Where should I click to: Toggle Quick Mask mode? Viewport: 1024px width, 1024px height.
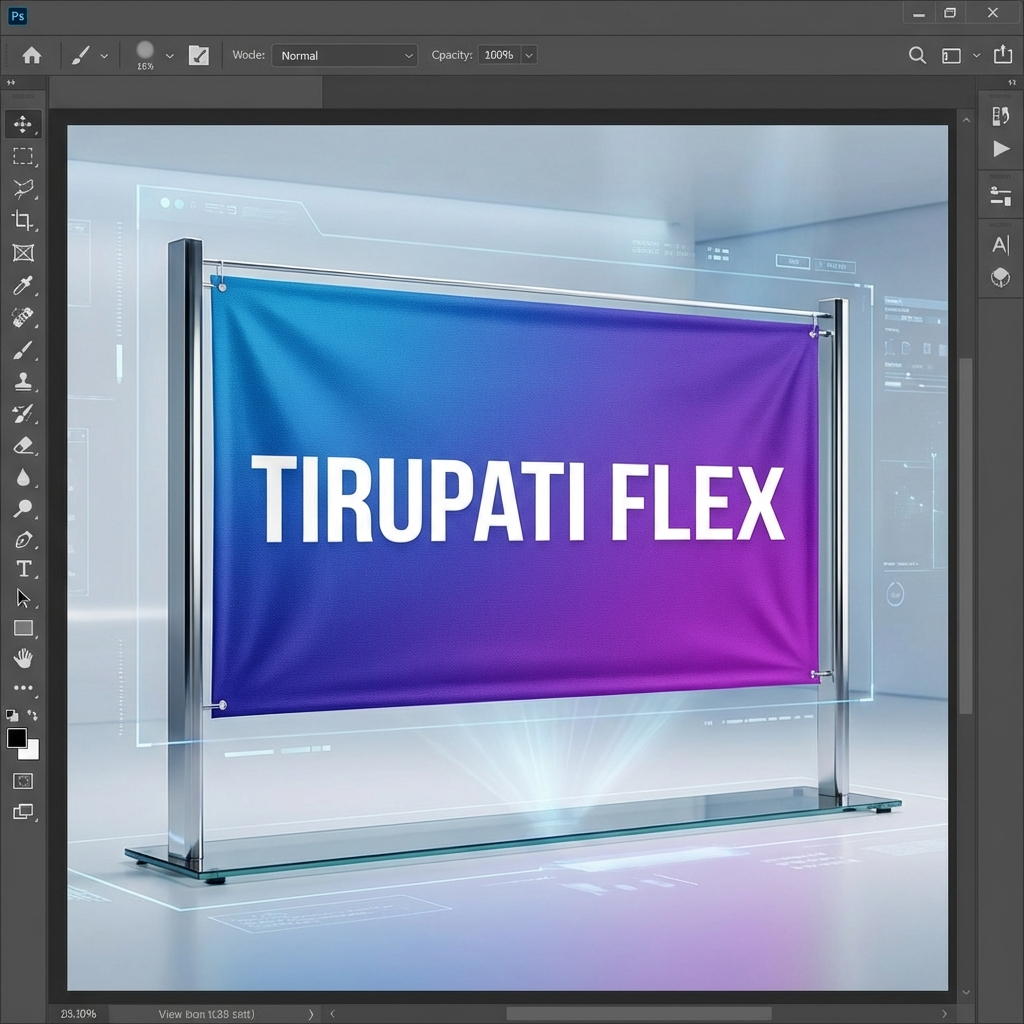pos(23,781)
